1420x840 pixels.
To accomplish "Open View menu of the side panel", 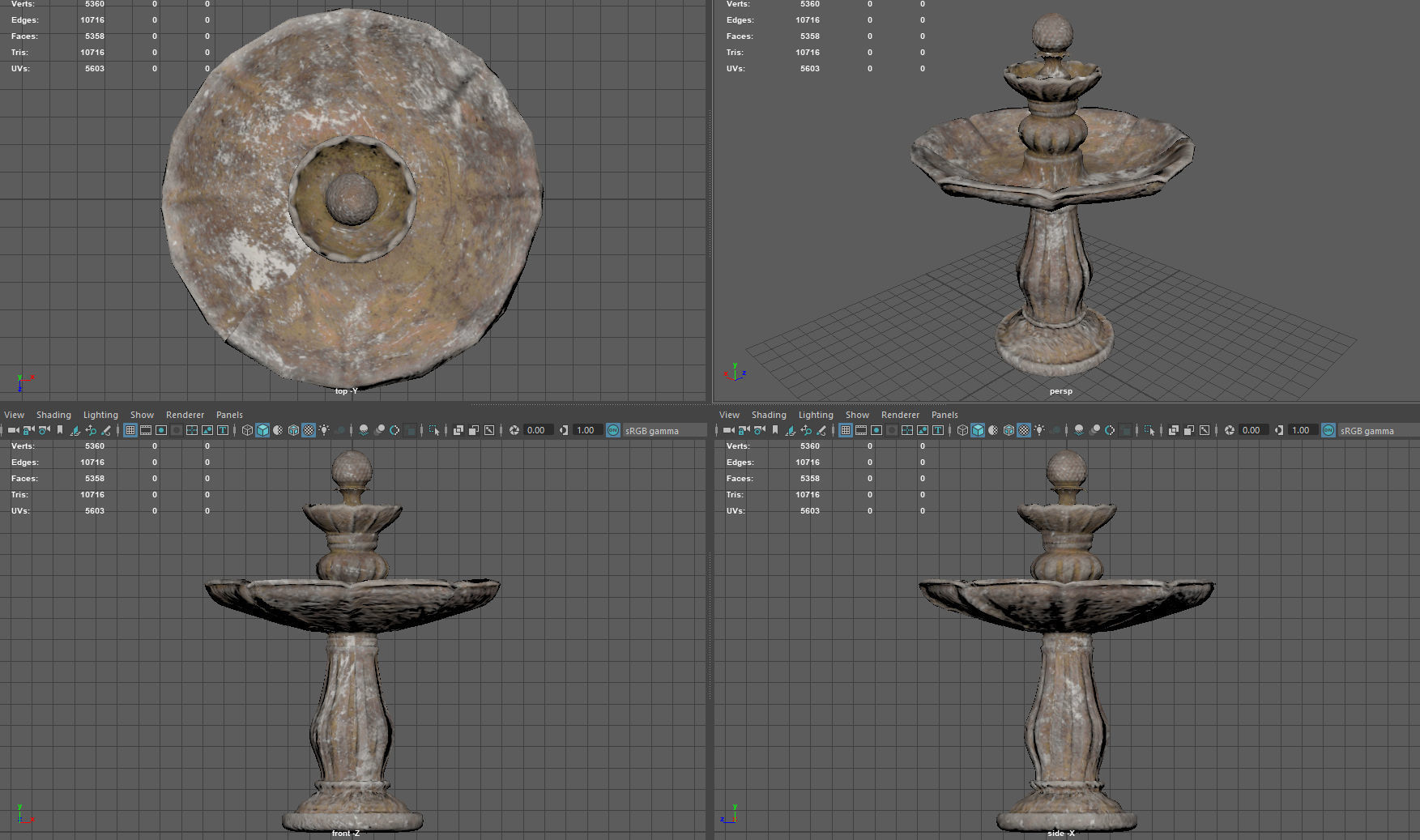I will pyautogui.click(x=729, y=415).
